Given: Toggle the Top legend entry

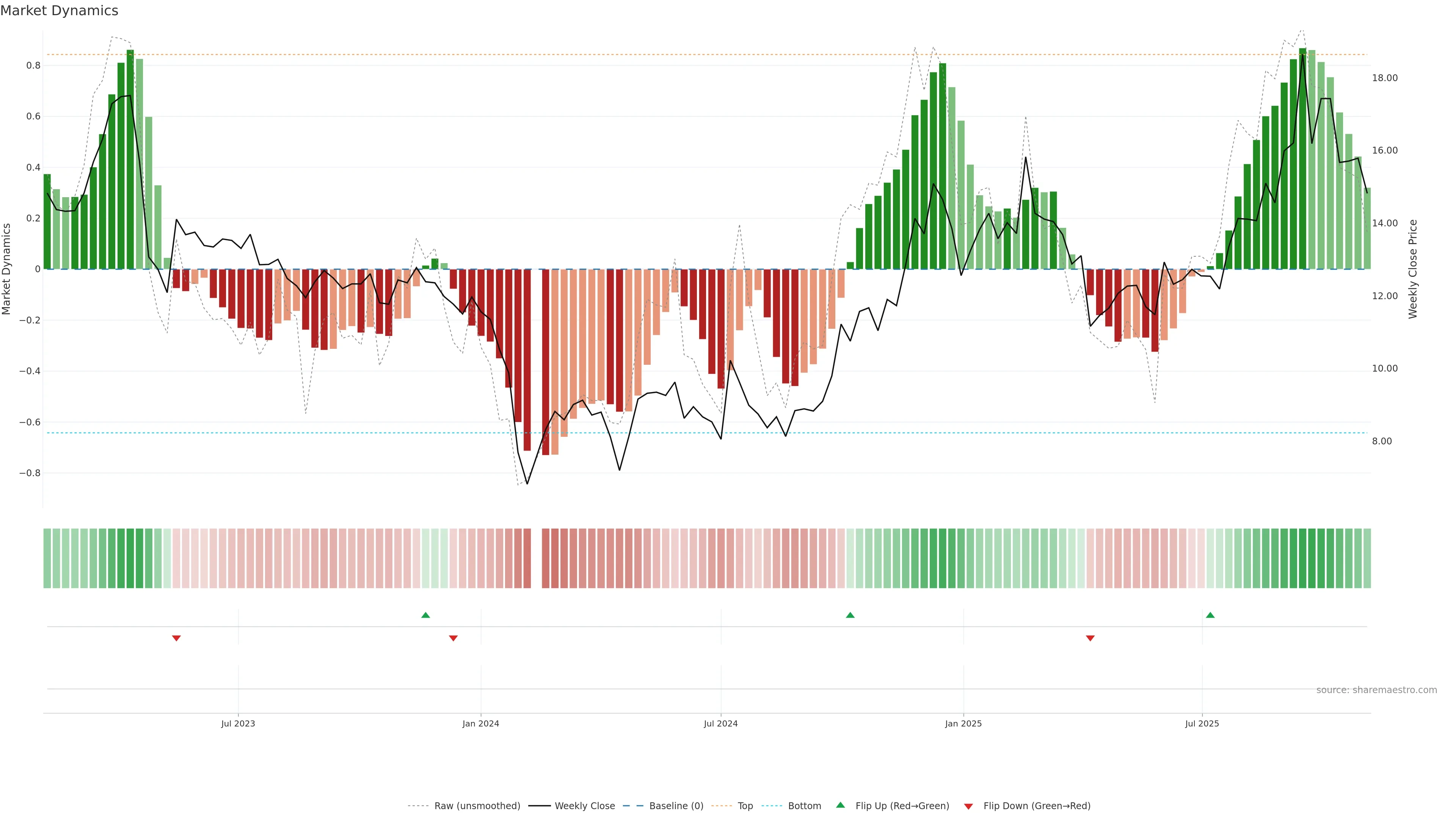Looking at the screenshot, I should coord(745,806).
